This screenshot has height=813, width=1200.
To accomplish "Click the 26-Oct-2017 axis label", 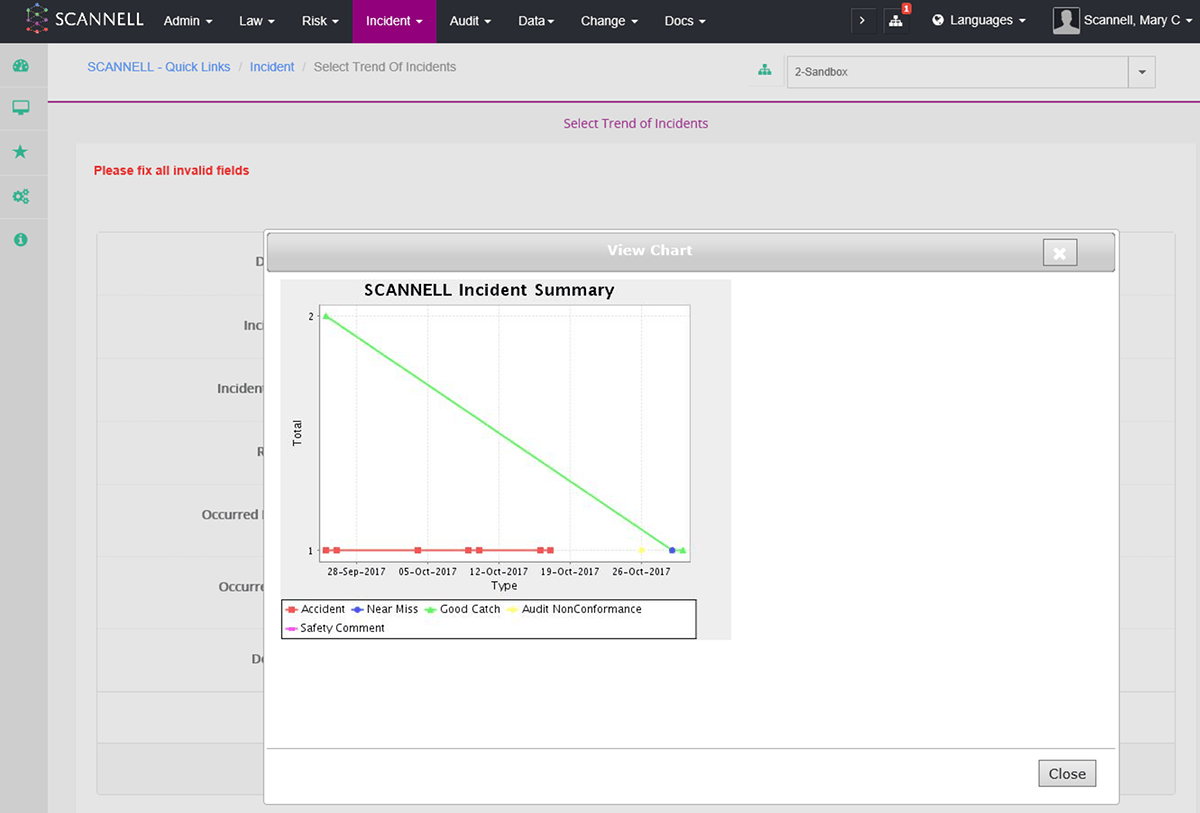I will pyautogui.click(x=641, y=572).
